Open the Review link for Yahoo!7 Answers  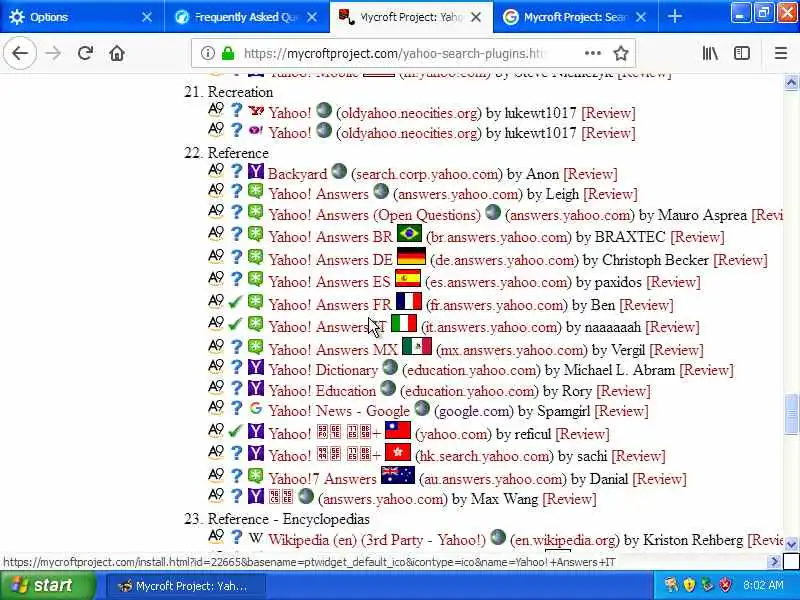pyautogui.click(x=659, y=479)
